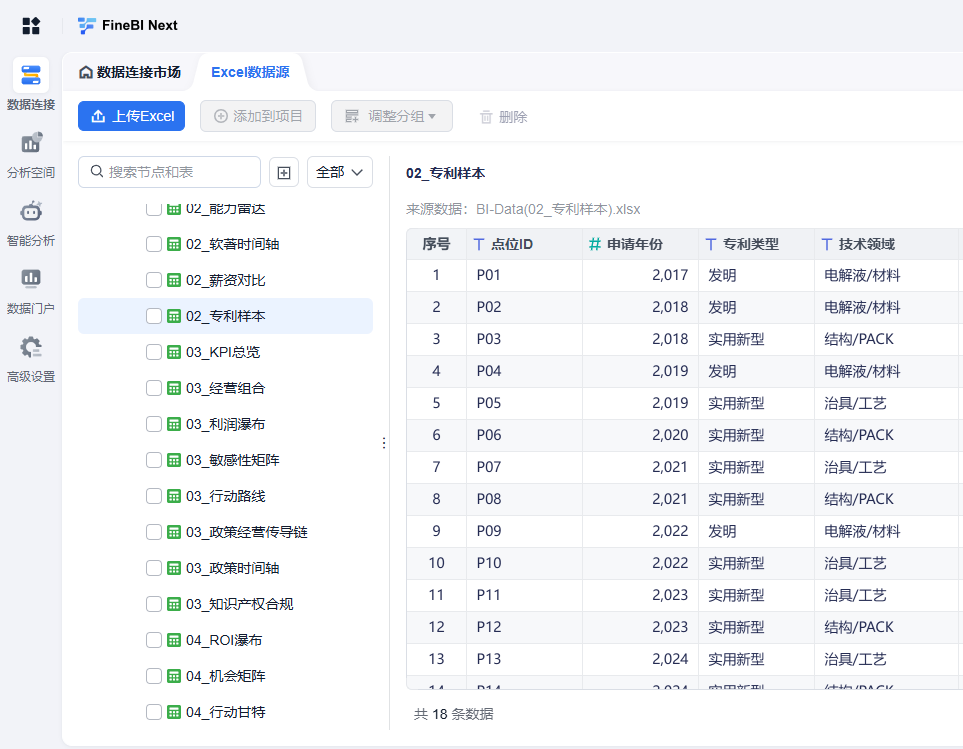Click table icon of 02_软著时间轴
963x749 pixels.
click(x=174, y=244)
